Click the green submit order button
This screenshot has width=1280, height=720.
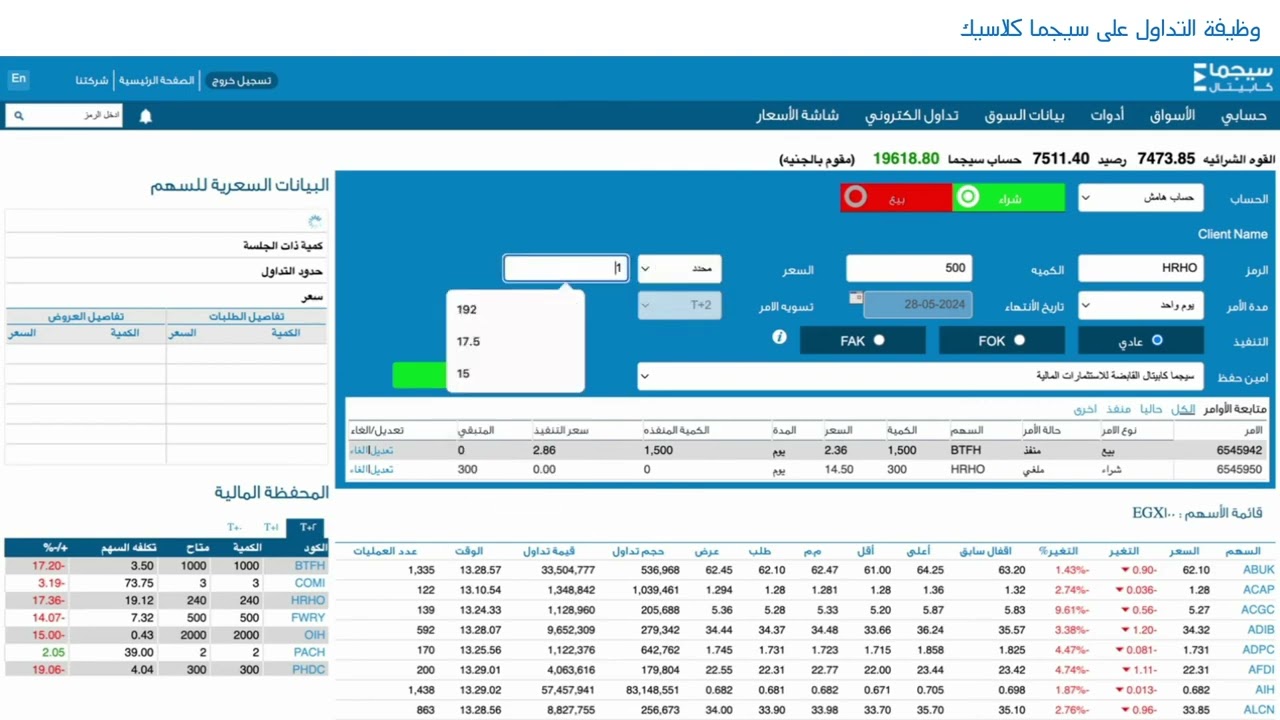(x=419, y=376)
